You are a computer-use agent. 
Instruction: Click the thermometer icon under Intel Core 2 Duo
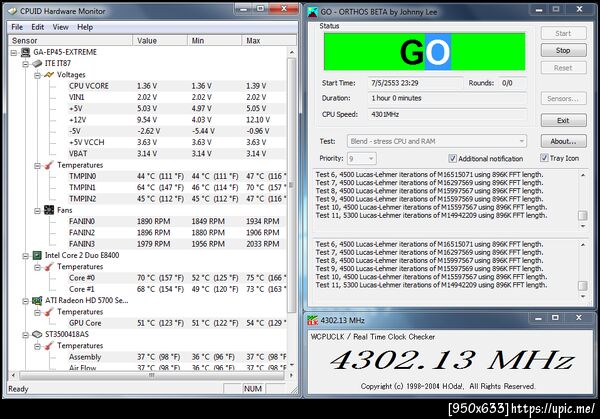click(x=49, y=267)
